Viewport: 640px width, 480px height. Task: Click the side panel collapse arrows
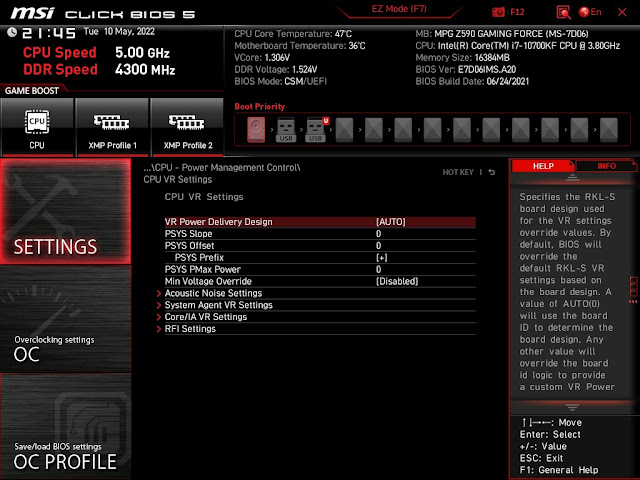click(x=633, y=302)
